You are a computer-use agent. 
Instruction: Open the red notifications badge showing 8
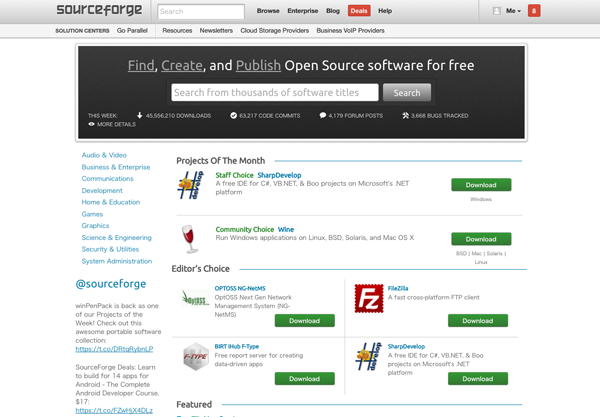point(534,11)
